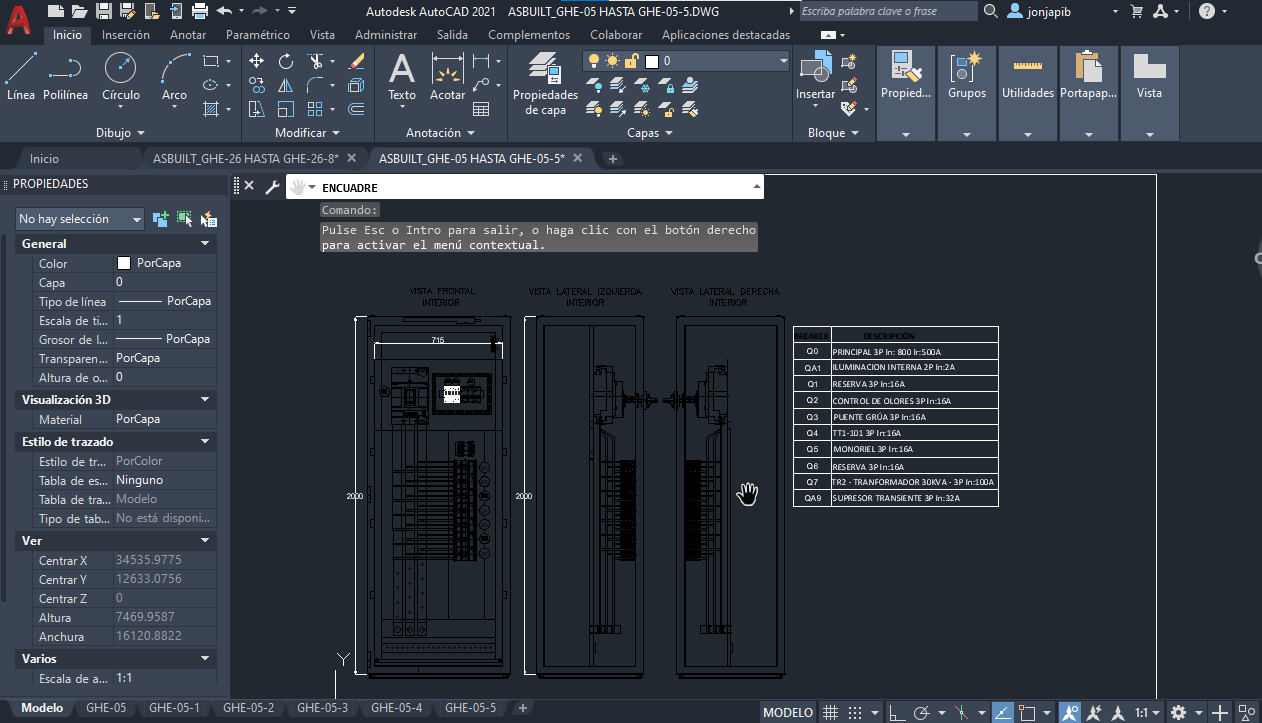
Task: Click the Texto annotation tool
Action: pyautogui.click(x=401, y=77)
